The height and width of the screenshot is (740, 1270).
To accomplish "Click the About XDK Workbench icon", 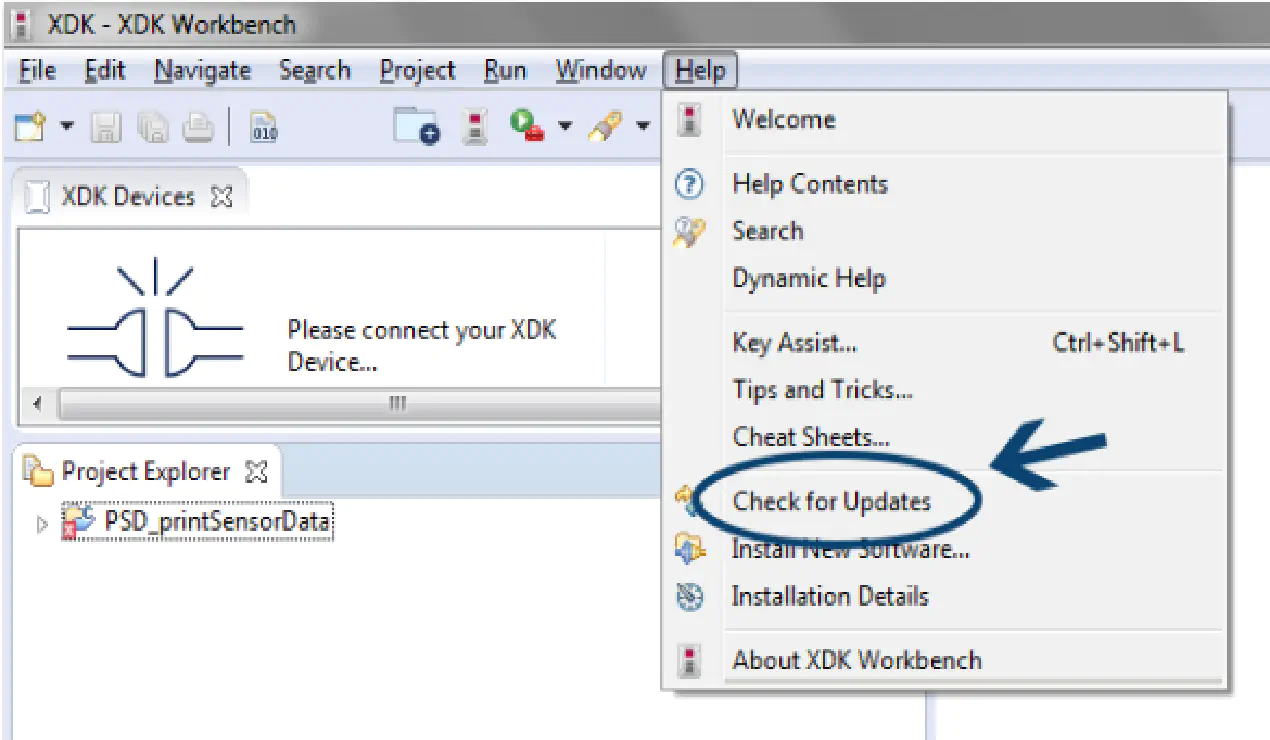I will pos(689,661).
